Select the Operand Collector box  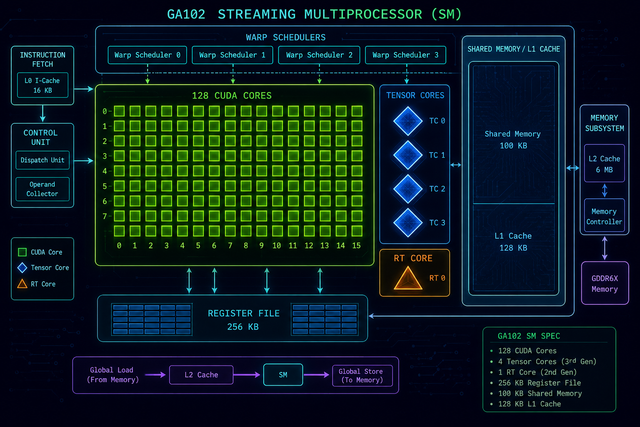(42, 189)
